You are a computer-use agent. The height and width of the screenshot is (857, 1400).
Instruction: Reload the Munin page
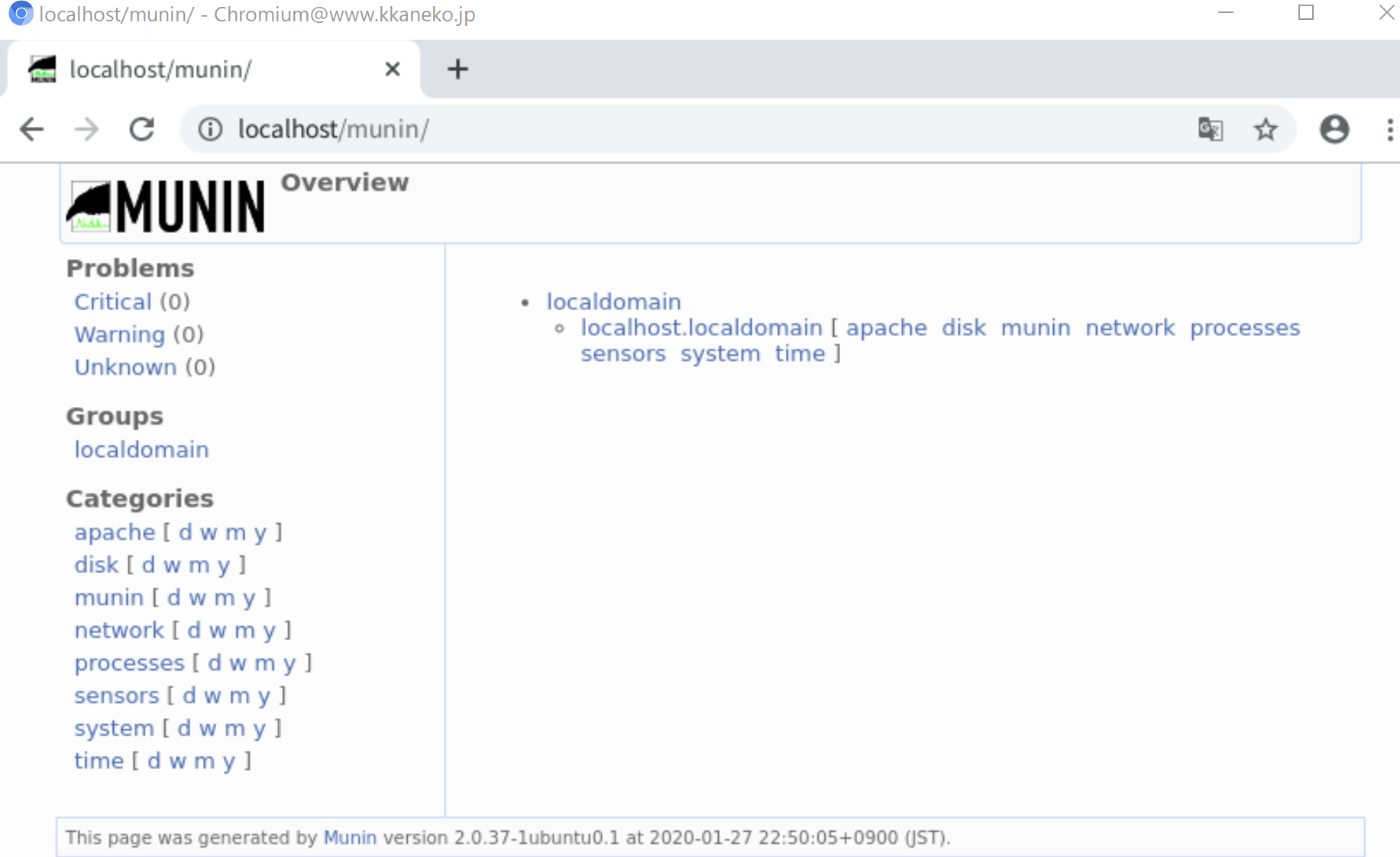(x=142, y=129)
